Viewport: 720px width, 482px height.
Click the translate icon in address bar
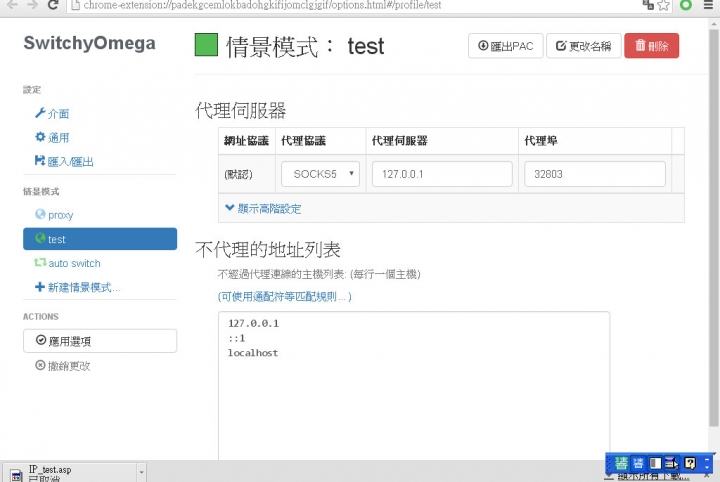tap(648, 5)
